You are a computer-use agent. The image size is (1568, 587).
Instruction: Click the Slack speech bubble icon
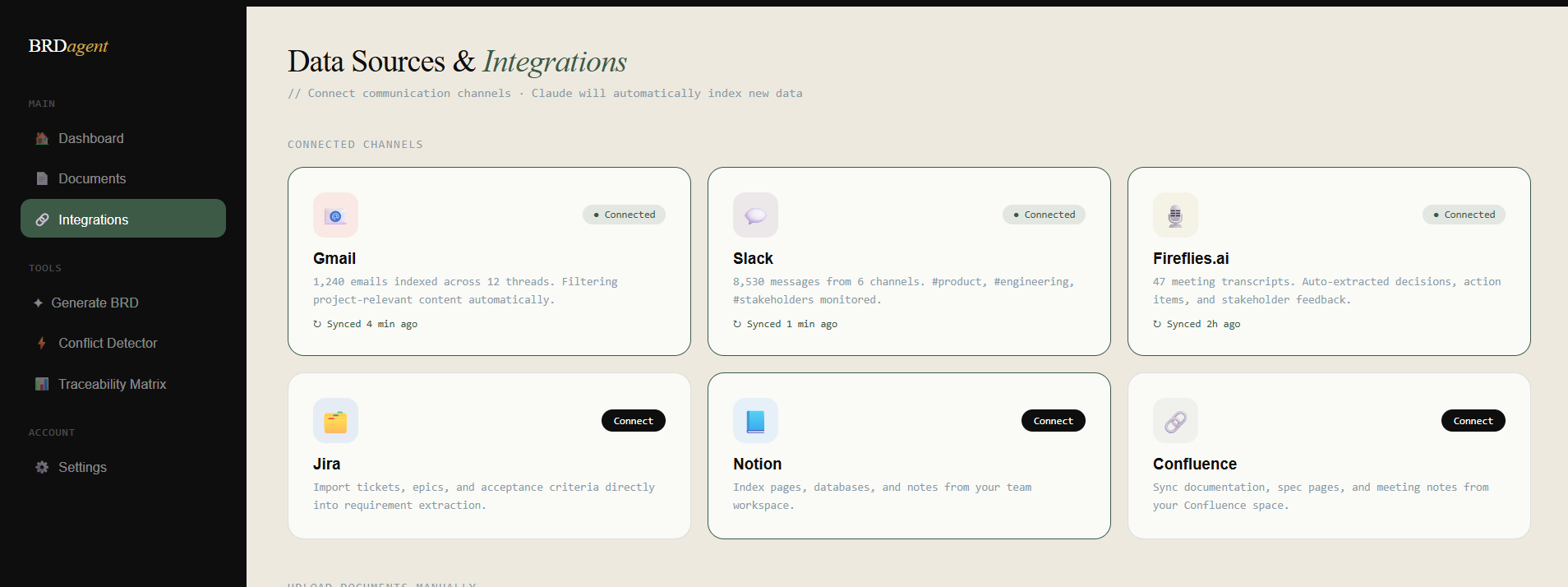[x=755, y=215]
